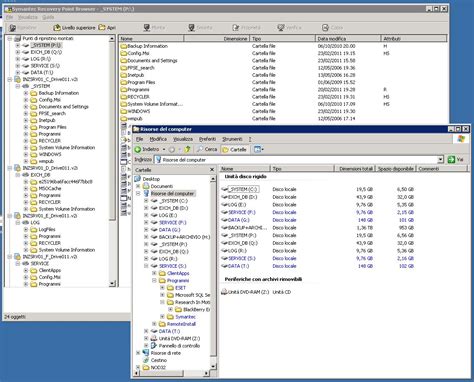
Task: Click Explorer folder tree scrollbar up arrow
Action: point(213,179)
